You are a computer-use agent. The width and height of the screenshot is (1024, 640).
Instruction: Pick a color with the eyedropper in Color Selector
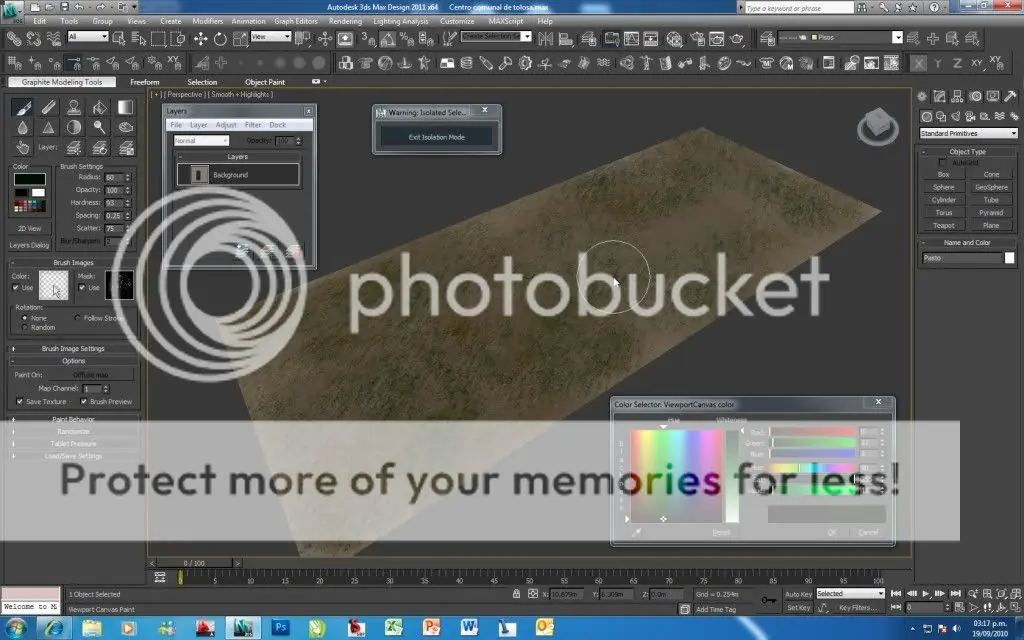[637, 533]
